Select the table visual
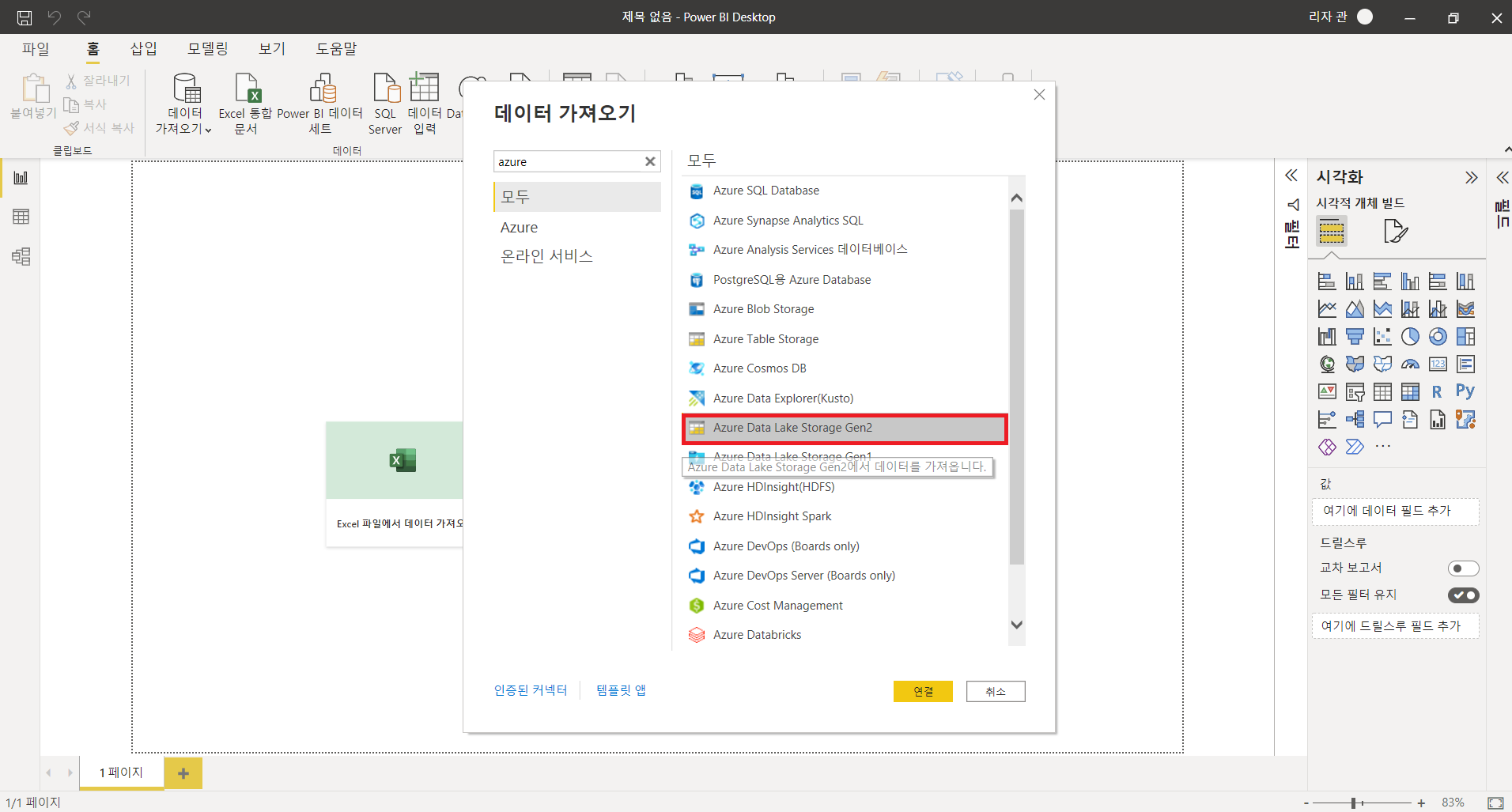The height and width of the screenshot is (812, 1512). tap(1382, 391)
